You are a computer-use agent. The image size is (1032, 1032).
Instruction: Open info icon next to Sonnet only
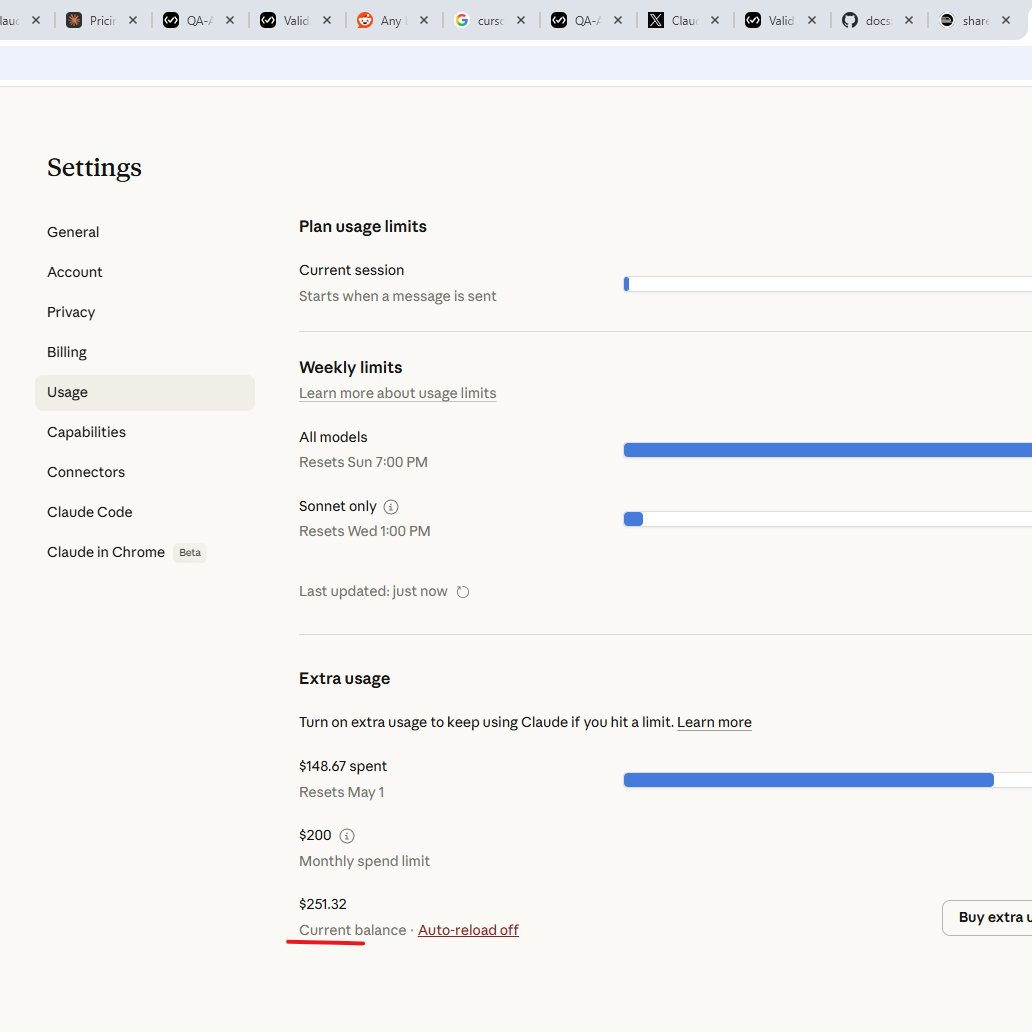click(391, 507)
